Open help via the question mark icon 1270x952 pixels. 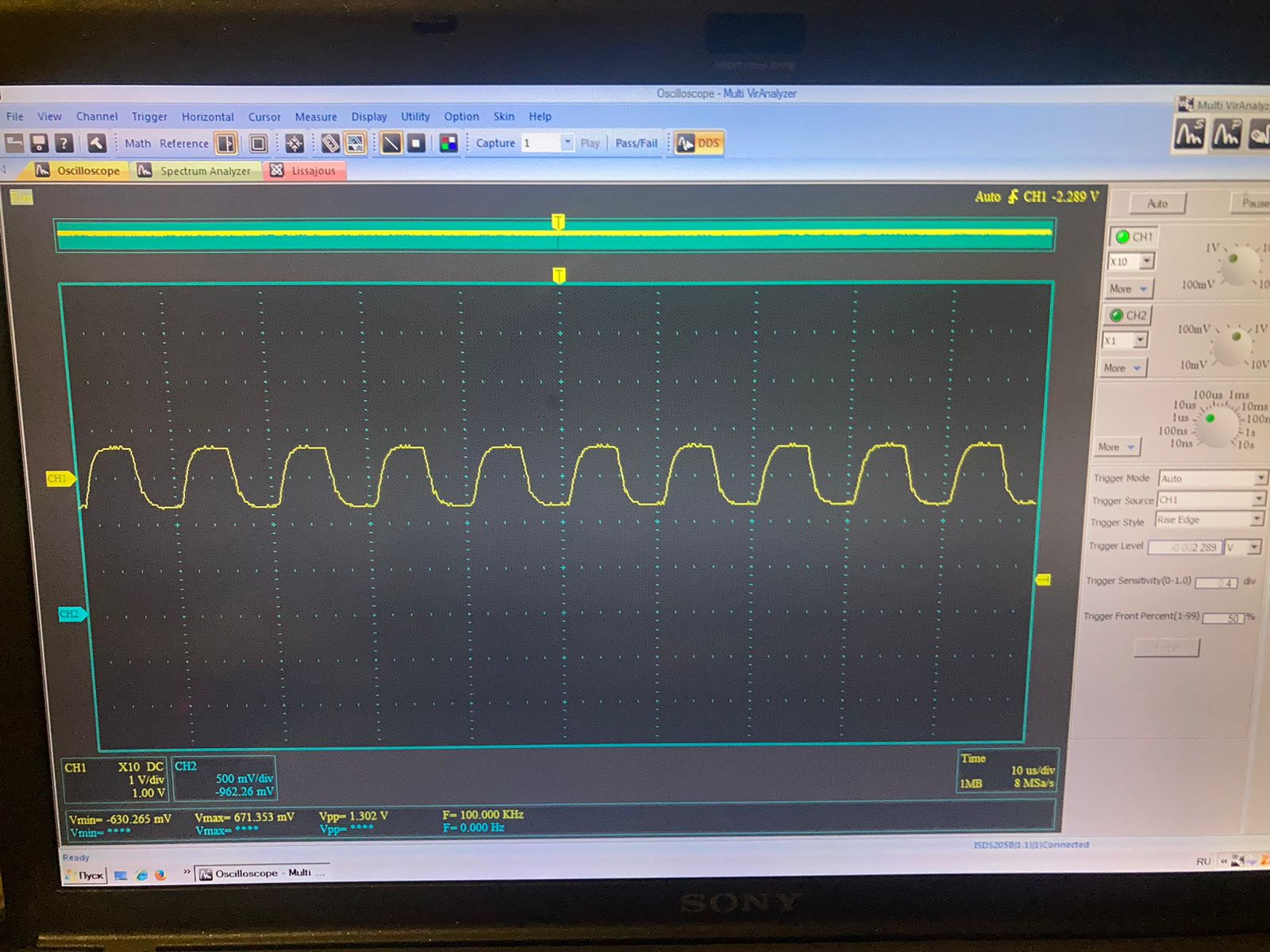64,143
